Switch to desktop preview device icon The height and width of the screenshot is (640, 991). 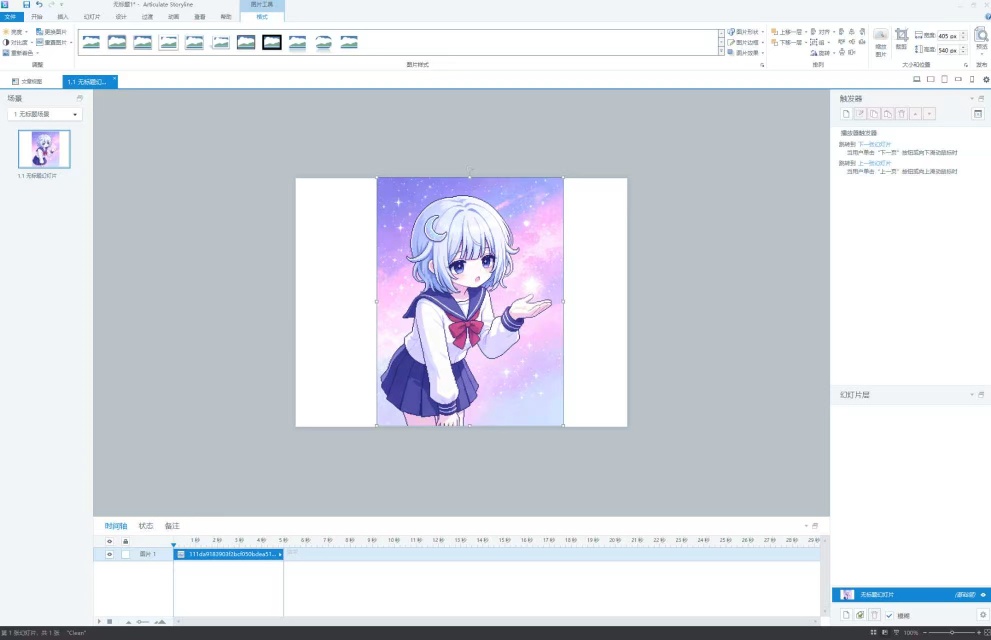pyautogui.click(x=916, y=80)
